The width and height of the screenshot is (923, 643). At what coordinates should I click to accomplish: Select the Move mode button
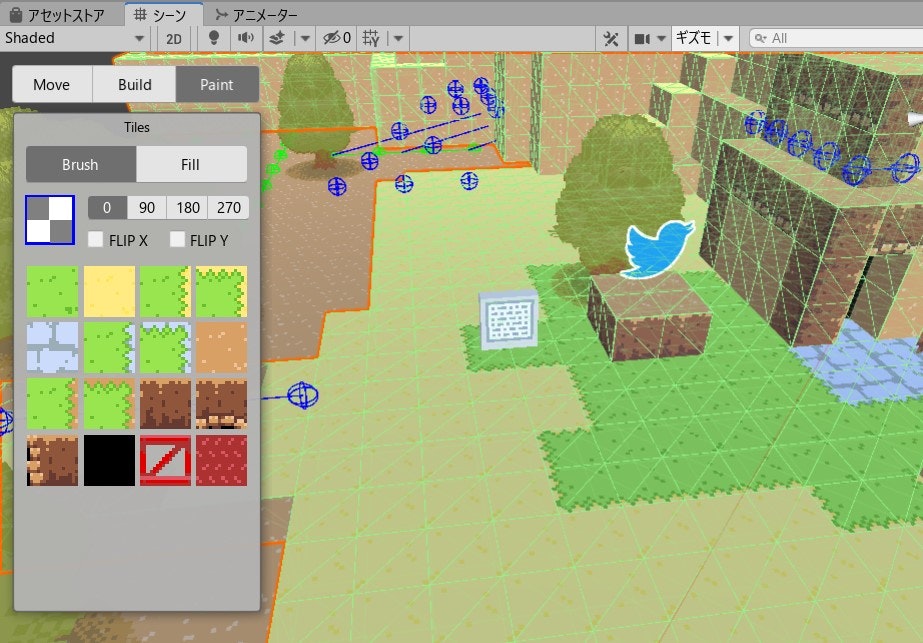[x=52, y=84]
